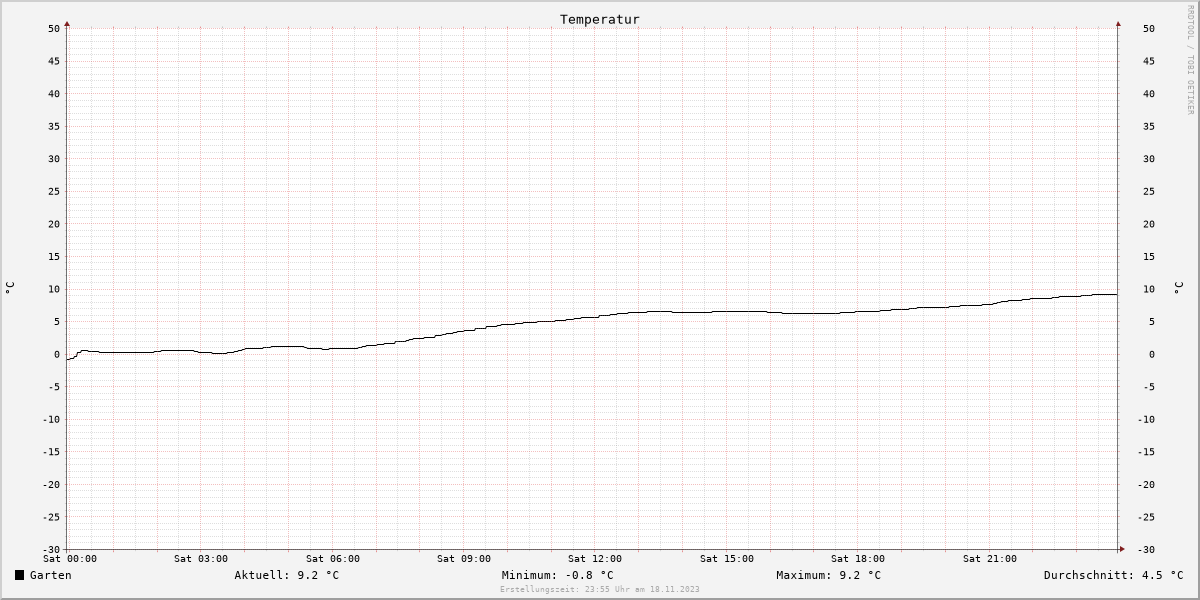1200x600 pixels.
Task: Click the "Sat 18:00" time axis label
Action: tap(858, 559)
